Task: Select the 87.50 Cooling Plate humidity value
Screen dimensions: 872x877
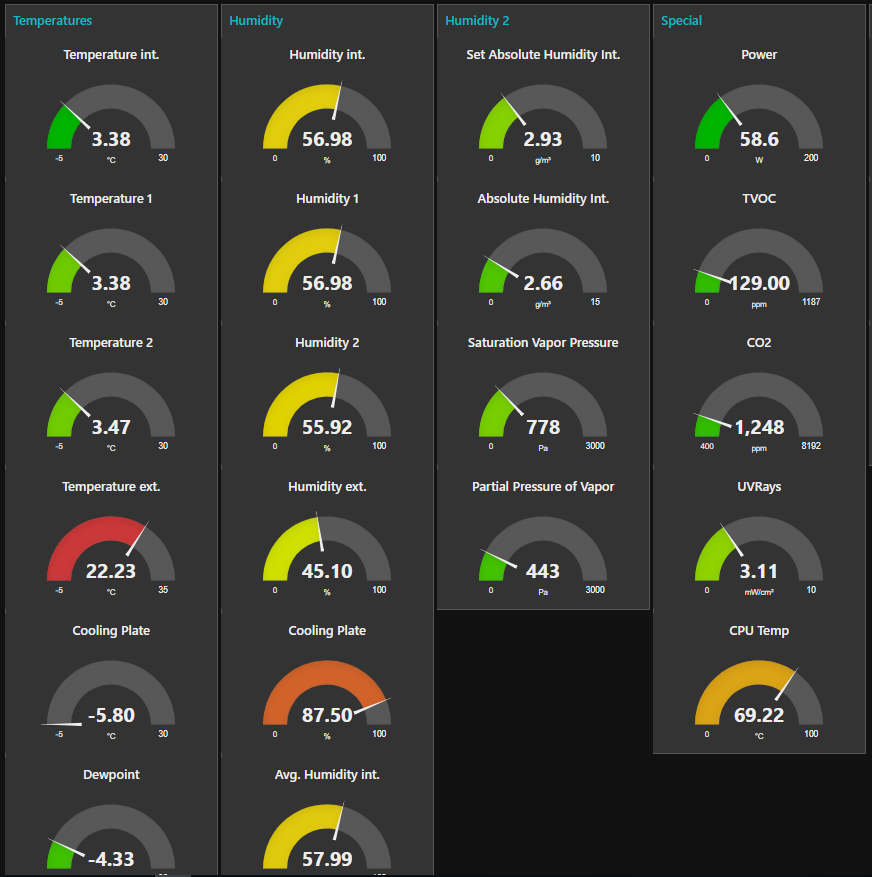Action: pyautogui.click(x=327, y=715)
